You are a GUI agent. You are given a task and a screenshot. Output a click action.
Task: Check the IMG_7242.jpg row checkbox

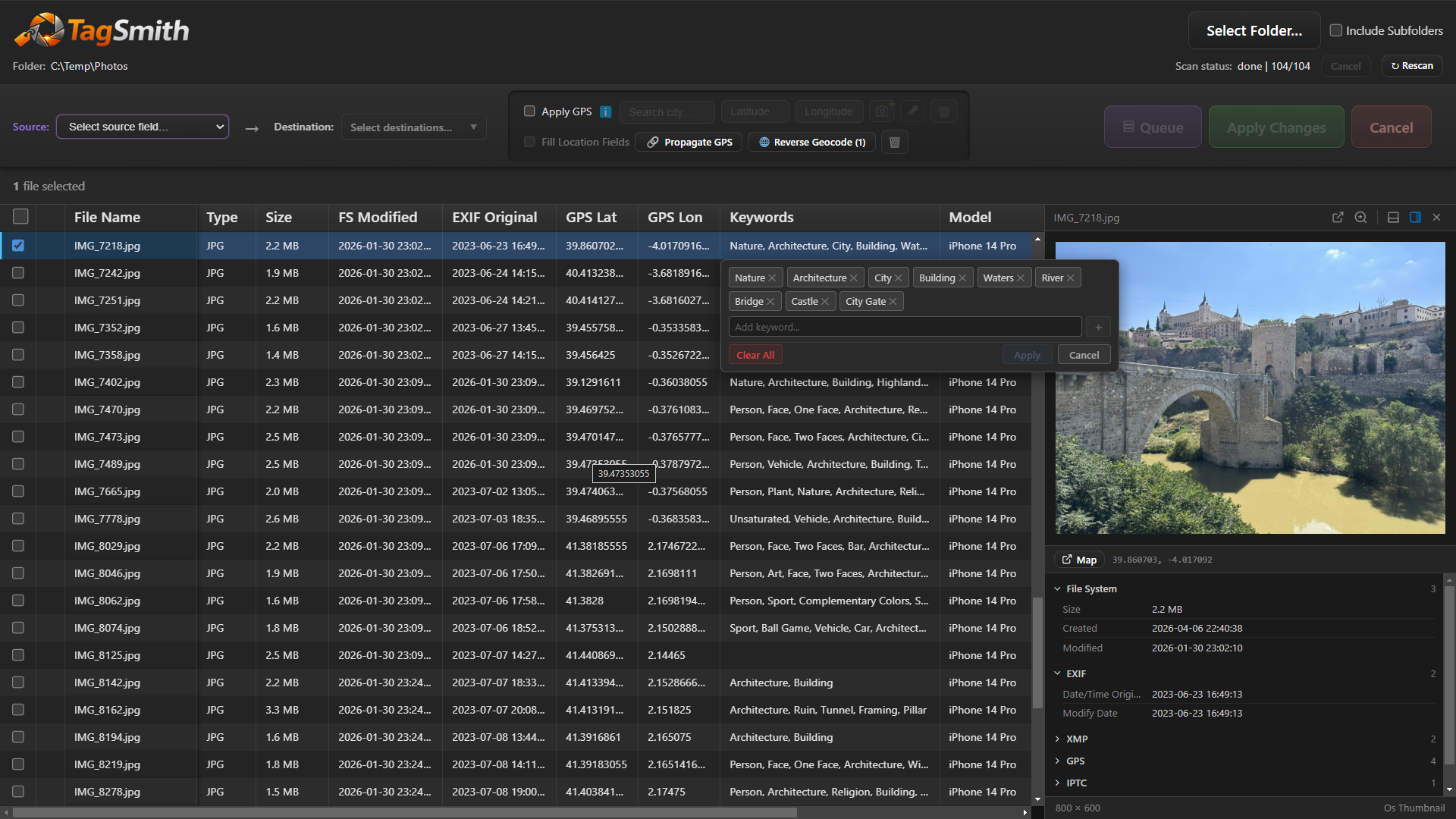(18, 273)
